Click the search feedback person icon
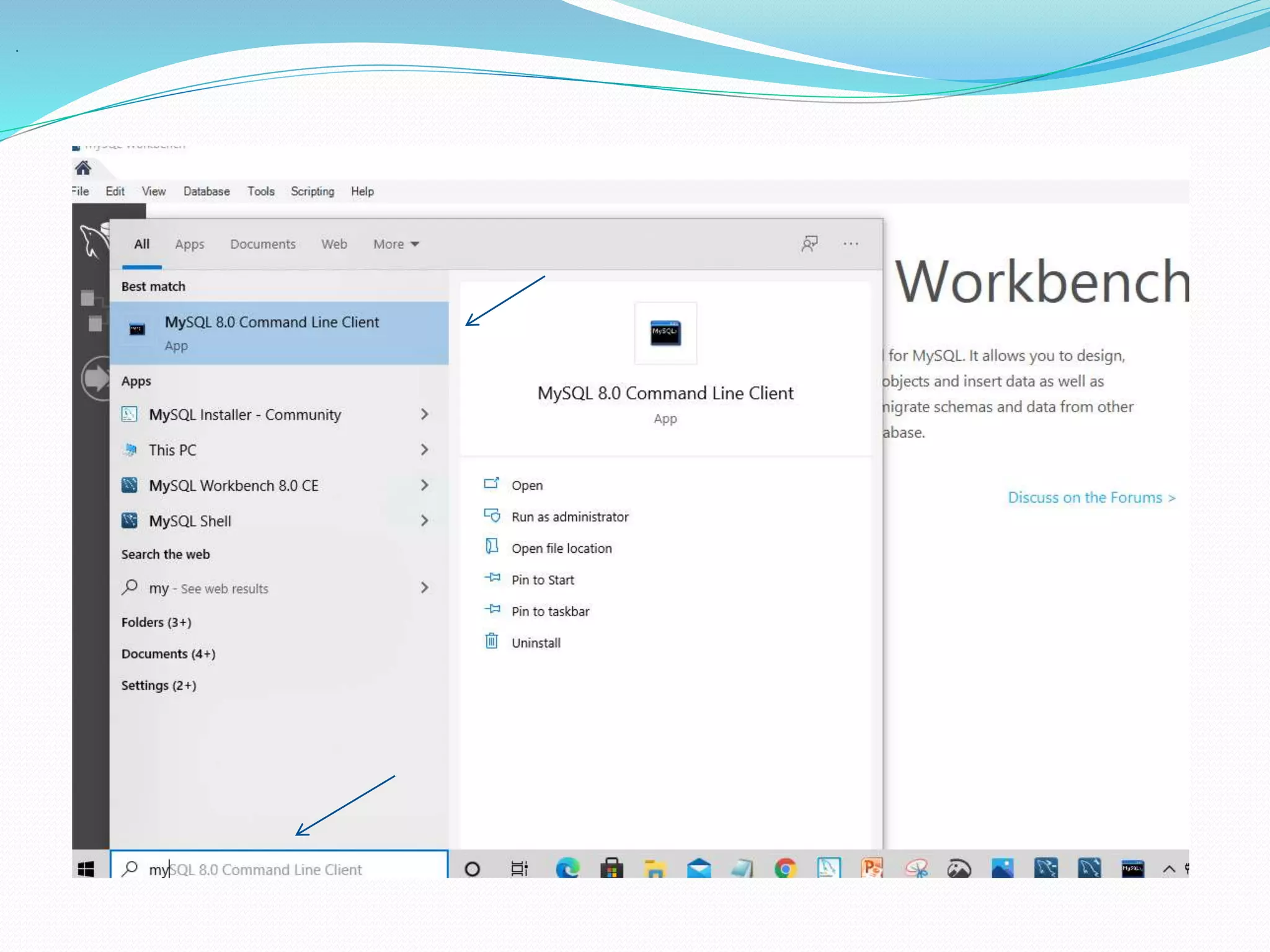 point(809,244)
